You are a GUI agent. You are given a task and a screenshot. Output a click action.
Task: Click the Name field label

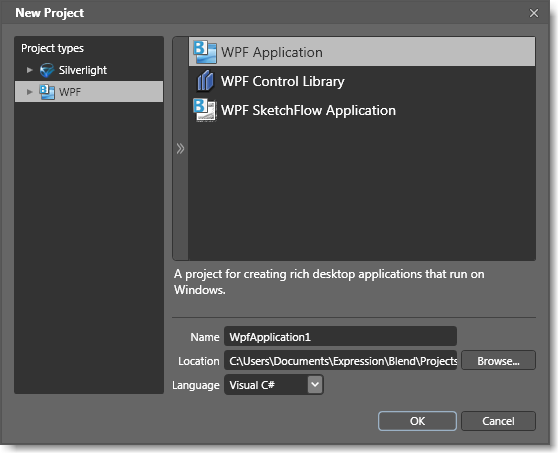pyautogui.click(x=205, y=337)
